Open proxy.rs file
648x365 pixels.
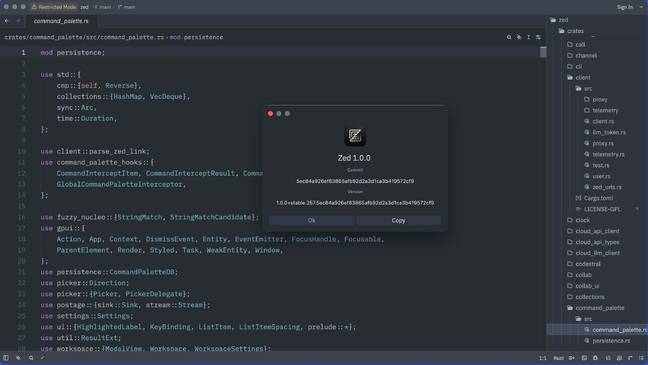(x=599, y=143)
